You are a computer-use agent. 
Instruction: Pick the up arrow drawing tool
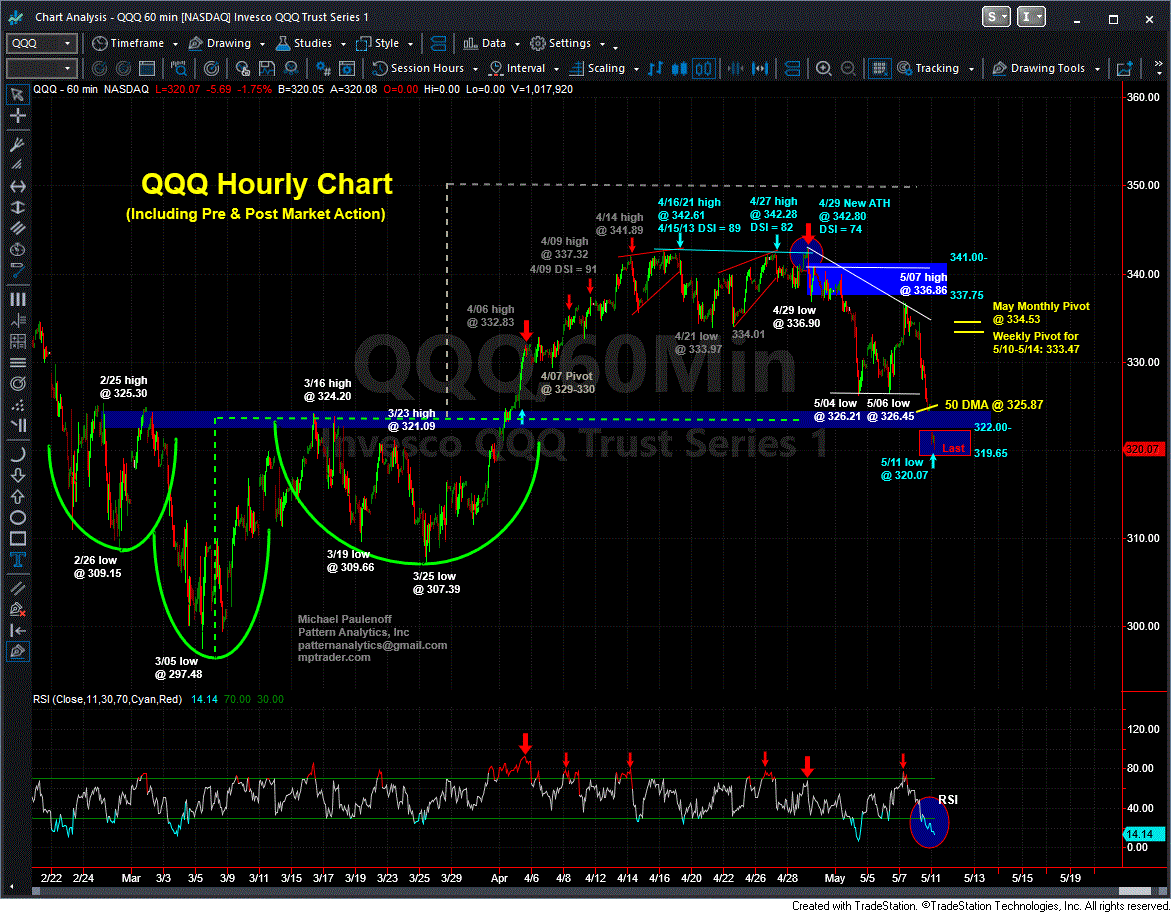click(18, 496)
